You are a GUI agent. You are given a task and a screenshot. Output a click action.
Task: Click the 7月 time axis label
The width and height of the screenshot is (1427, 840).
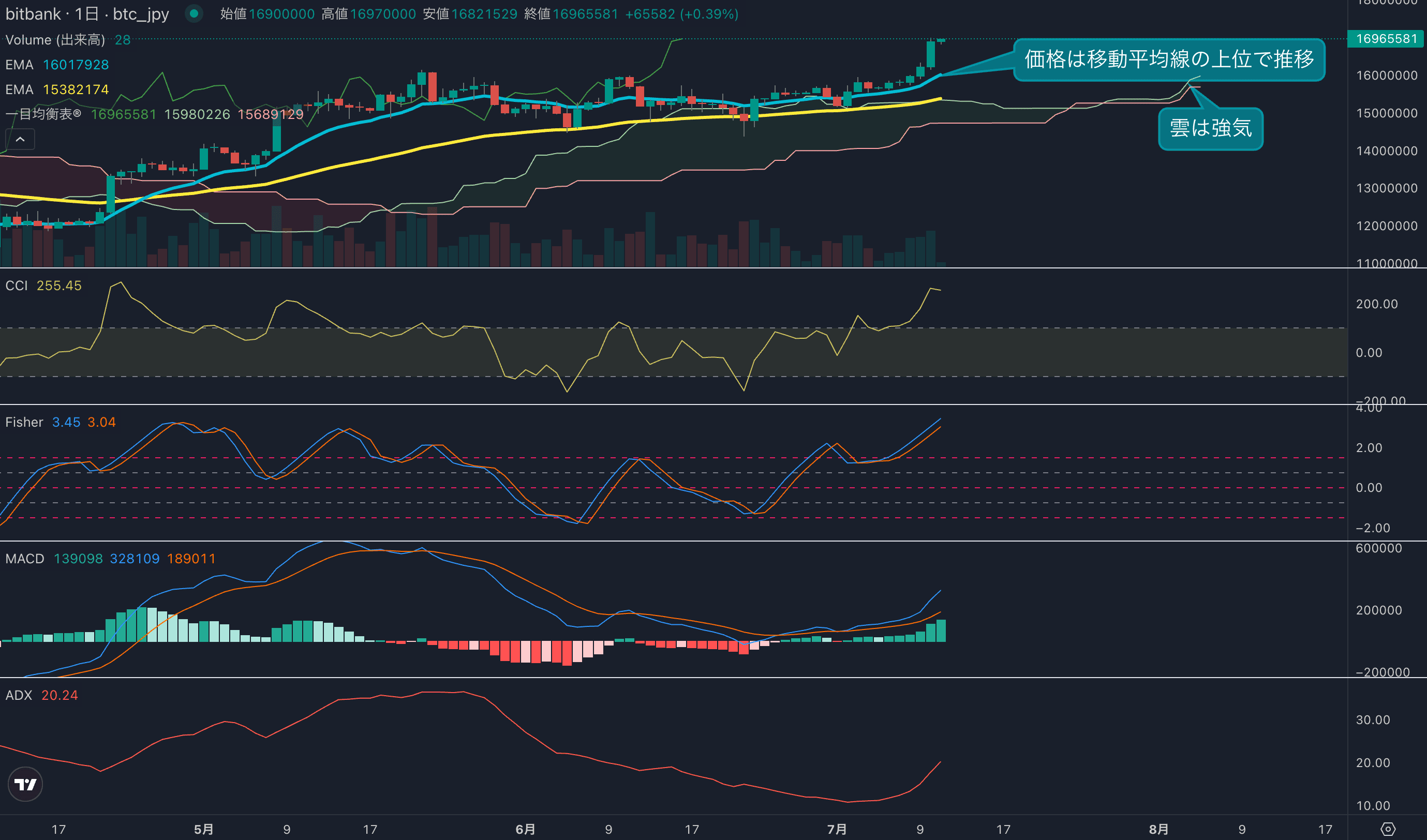tap(837, 829)
